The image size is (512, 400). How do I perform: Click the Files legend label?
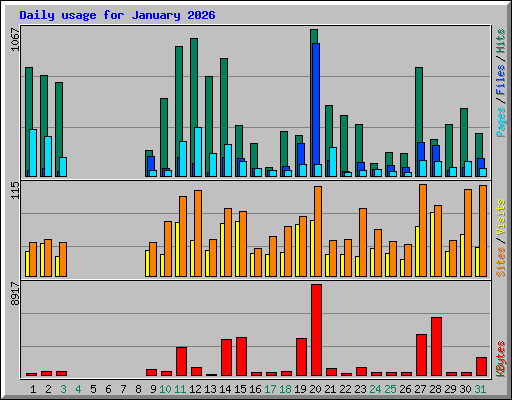point(501,80)
